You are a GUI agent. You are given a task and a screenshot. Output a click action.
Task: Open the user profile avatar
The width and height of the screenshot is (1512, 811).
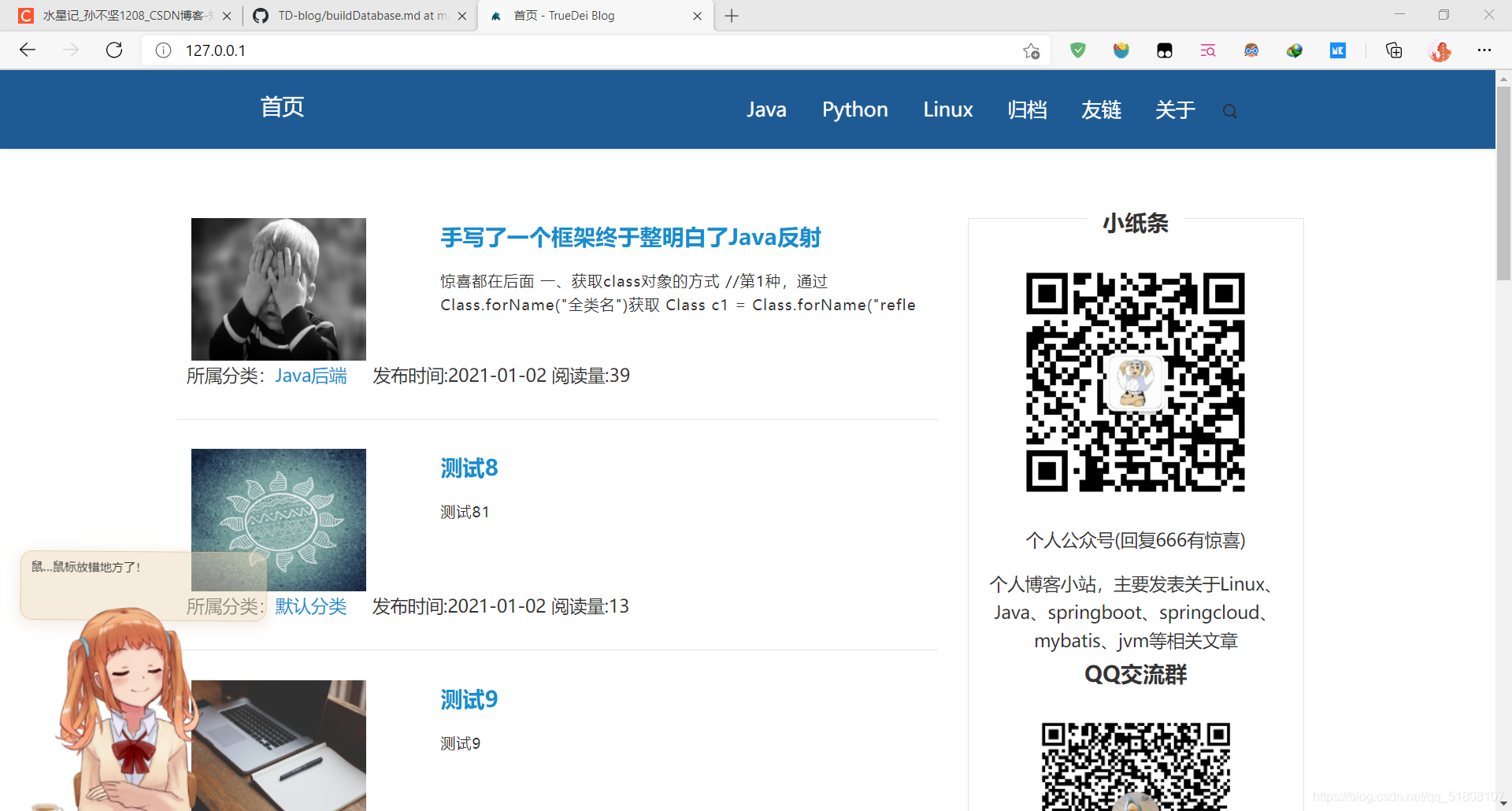point(1440,51)
